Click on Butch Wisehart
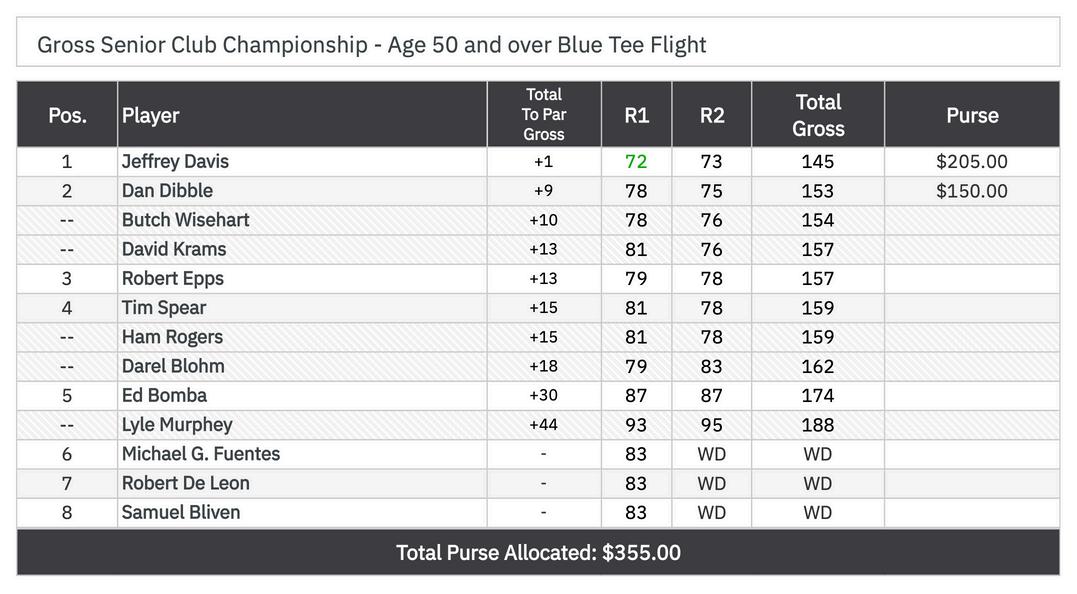 point(185,220)
